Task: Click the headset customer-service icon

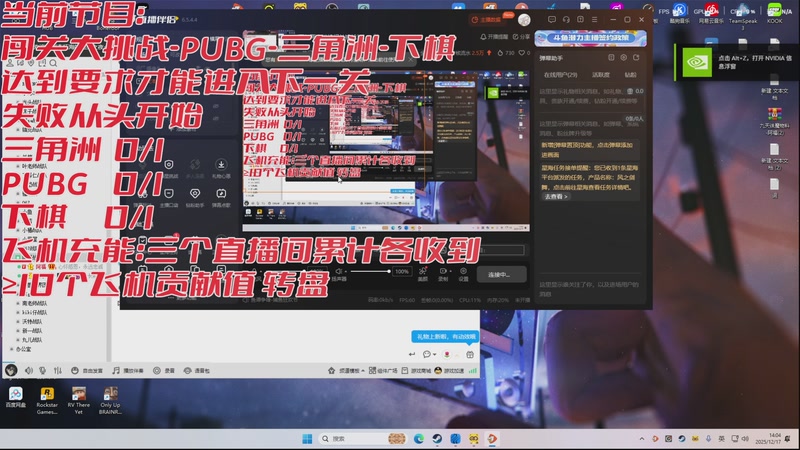Action: pos(566,19)
